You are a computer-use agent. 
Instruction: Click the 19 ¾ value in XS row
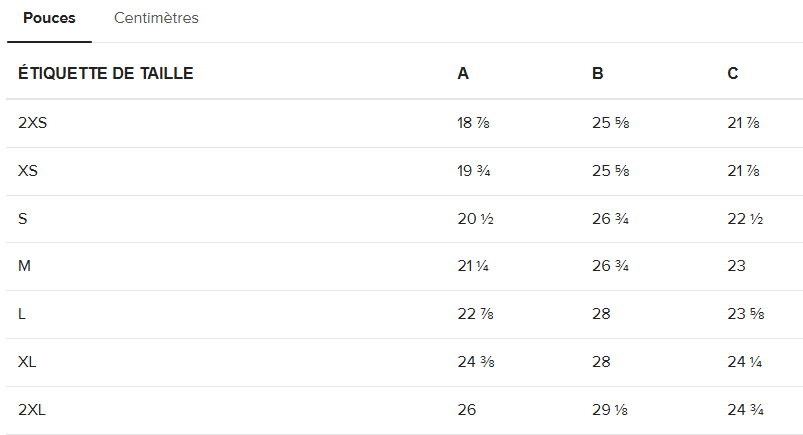[x=474, y=171]
